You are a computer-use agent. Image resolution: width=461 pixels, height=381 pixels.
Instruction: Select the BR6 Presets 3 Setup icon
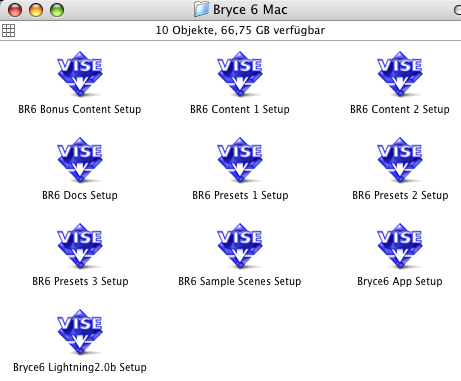[x=80, y=246]
